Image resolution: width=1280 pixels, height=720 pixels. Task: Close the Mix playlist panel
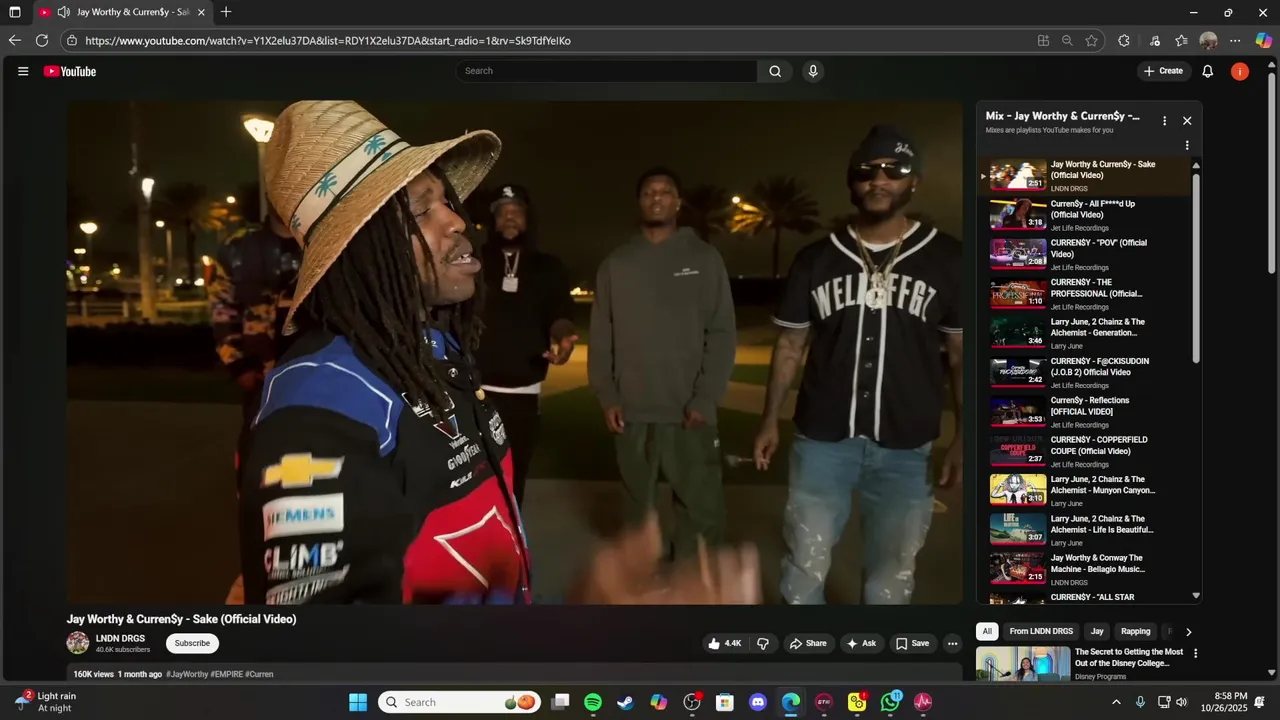(x=1187, y=120)
